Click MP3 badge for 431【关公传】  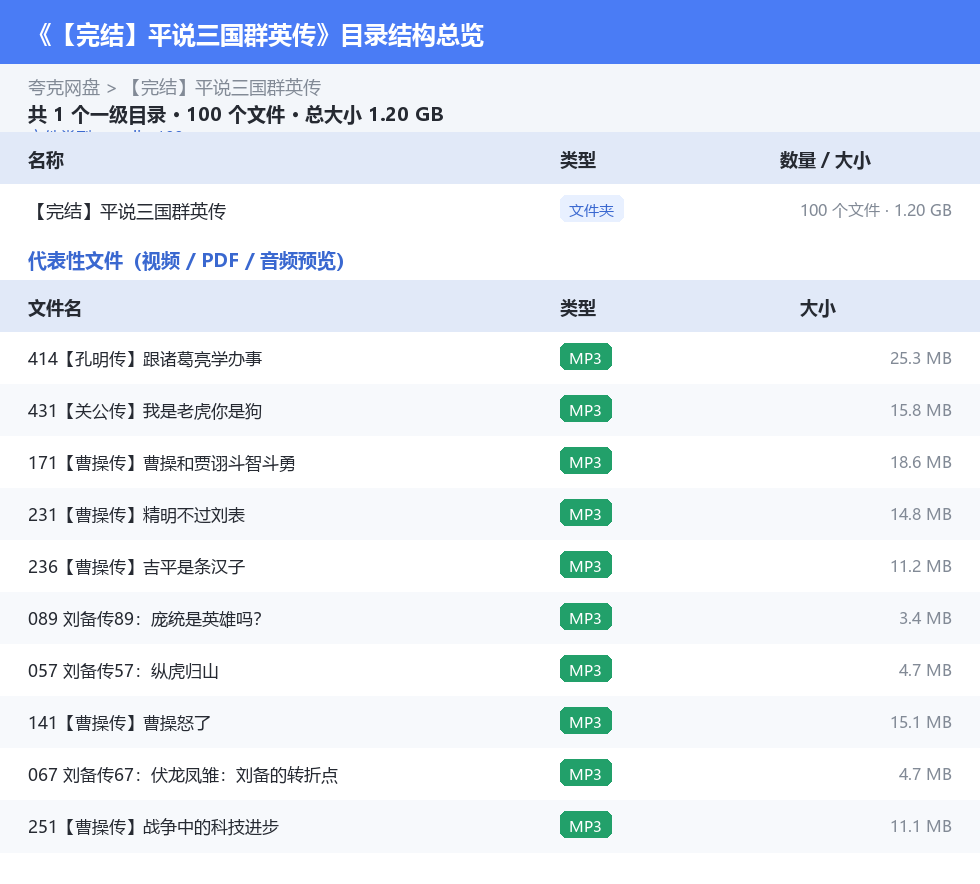(x=586, y=409)
